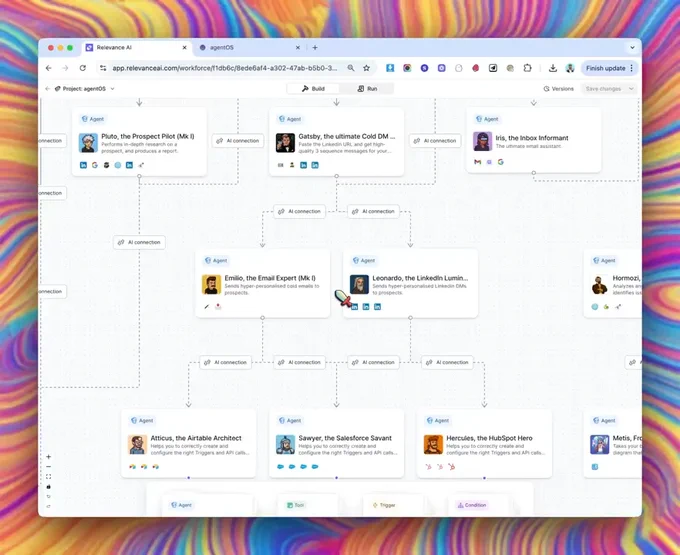Open the Extensions puzzle icon

527,68
